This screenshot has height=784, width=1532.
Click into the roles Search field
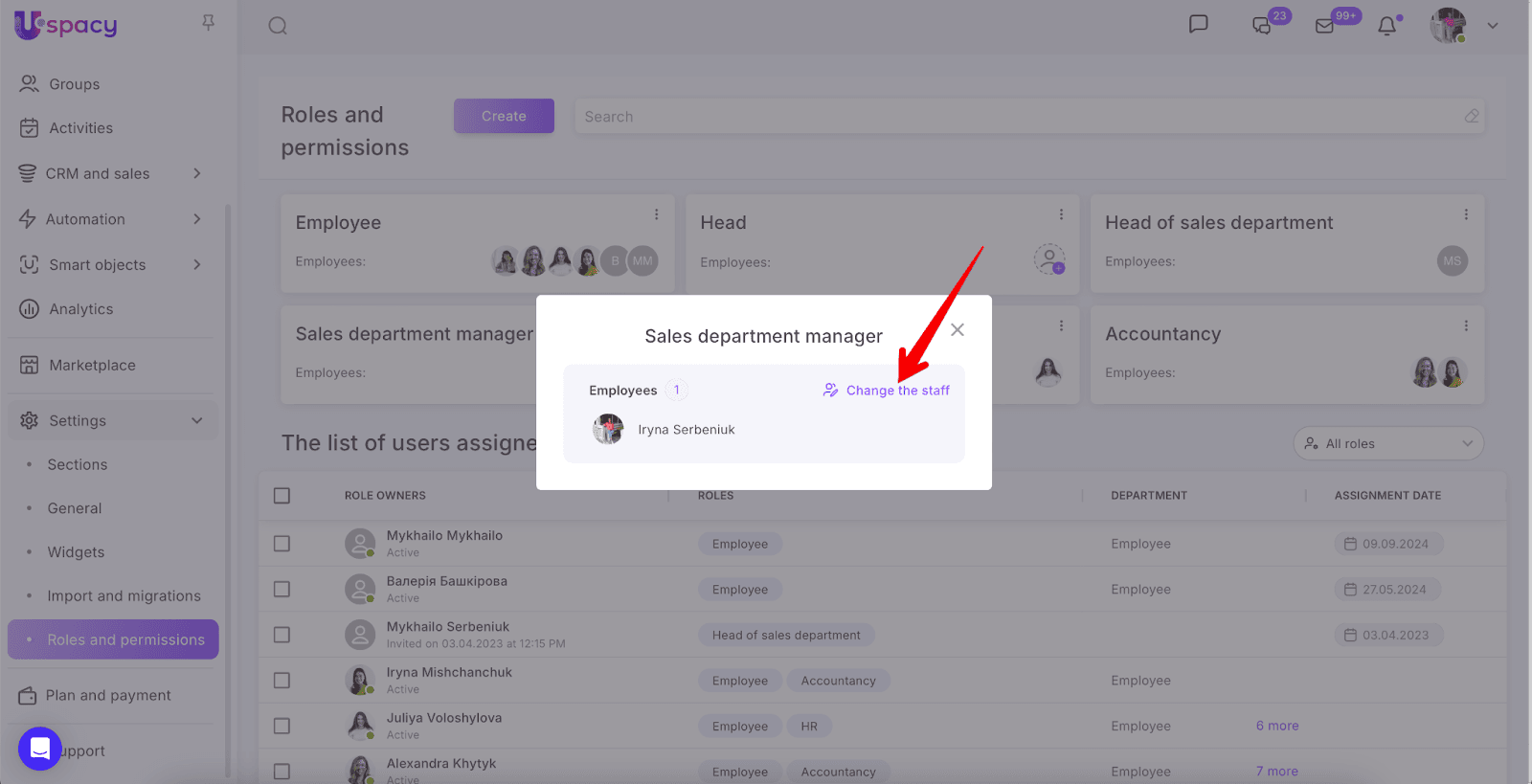pyautogui.click(x=1015, y=117)
